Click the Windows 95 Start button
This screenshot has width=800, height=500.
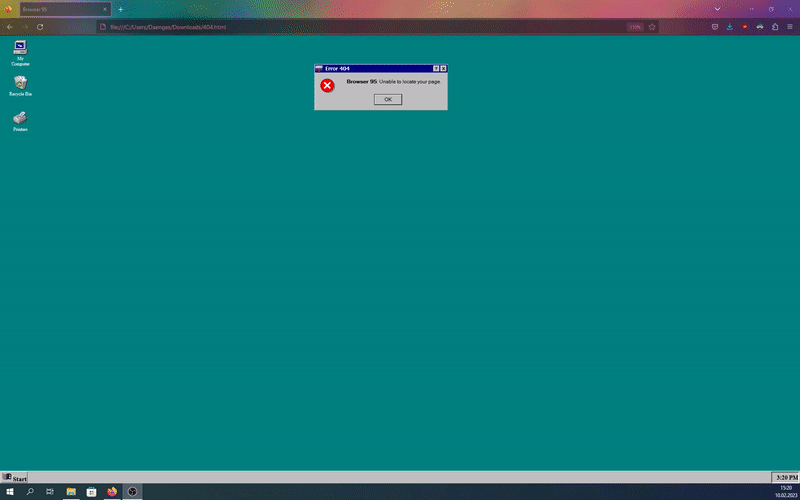14,478
